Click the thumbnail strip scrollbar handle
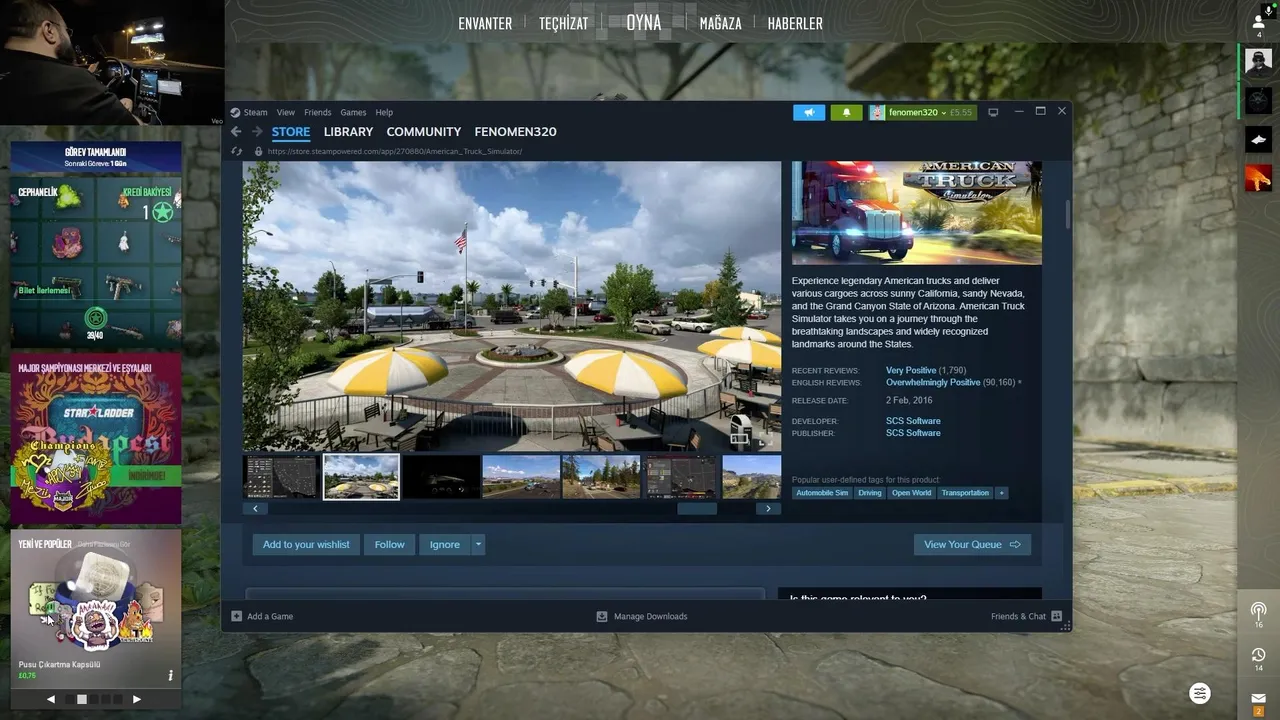This screenshot has height=720, width=1280. point(697,509)
